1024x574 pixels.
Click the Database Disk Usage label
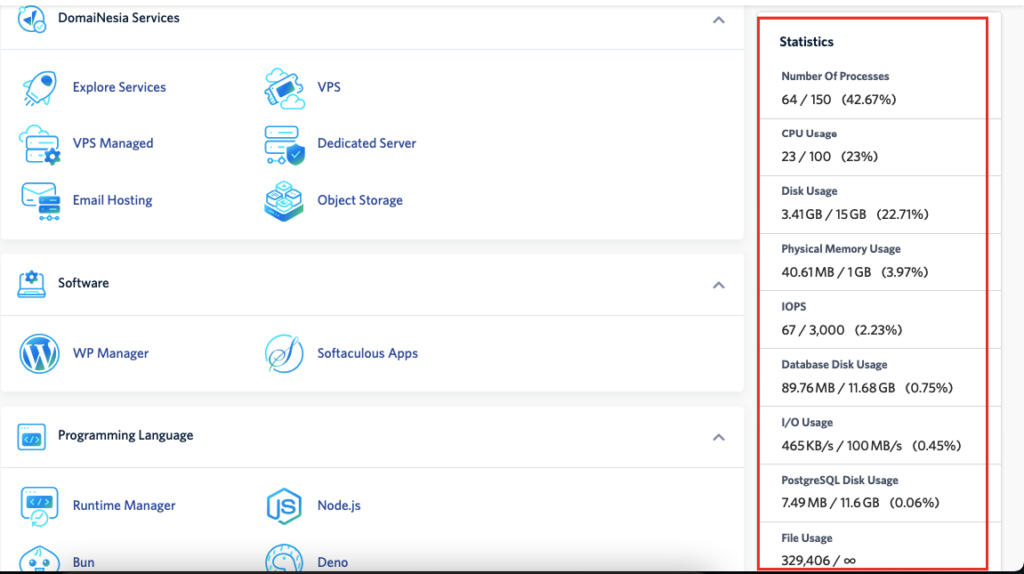pyautogui.click(x=835, y=365)
